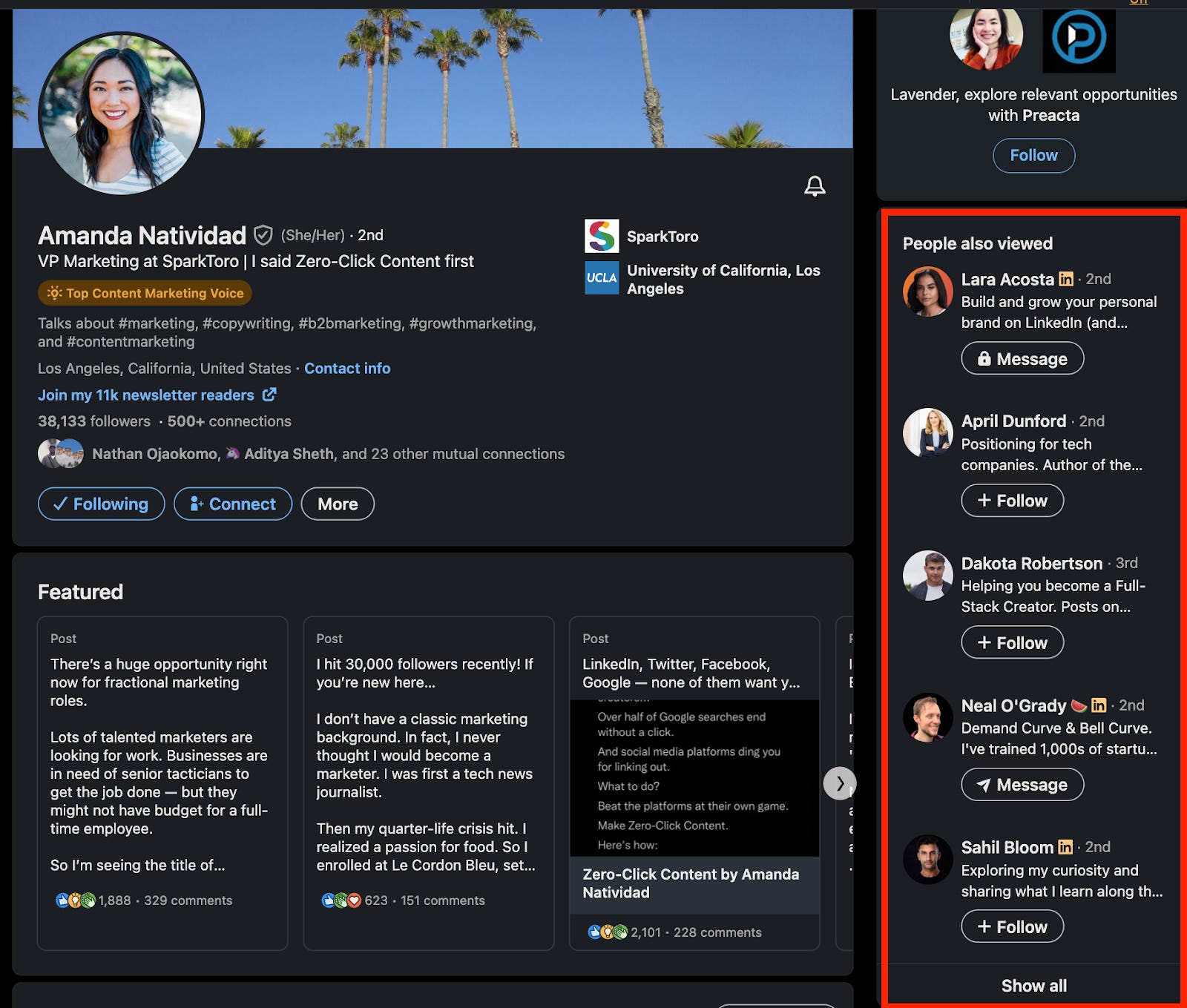Click the UCLA school logo
The image size is (1187, 1008).
pos(602,278)
